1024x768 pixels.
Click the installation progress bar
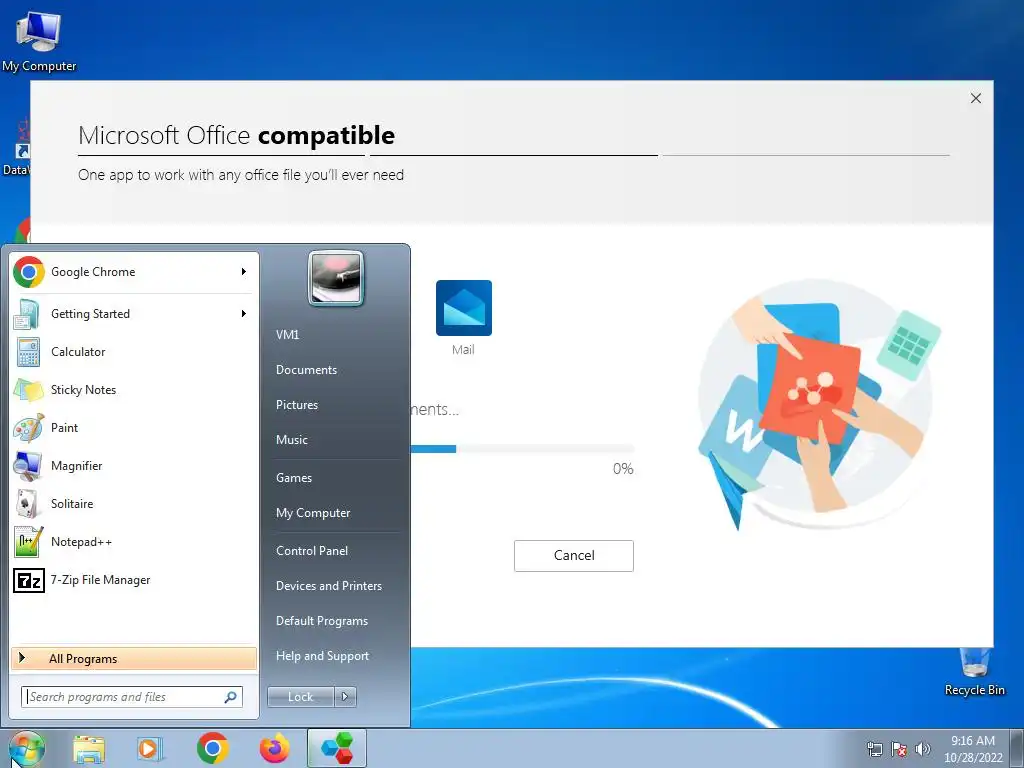522,449
